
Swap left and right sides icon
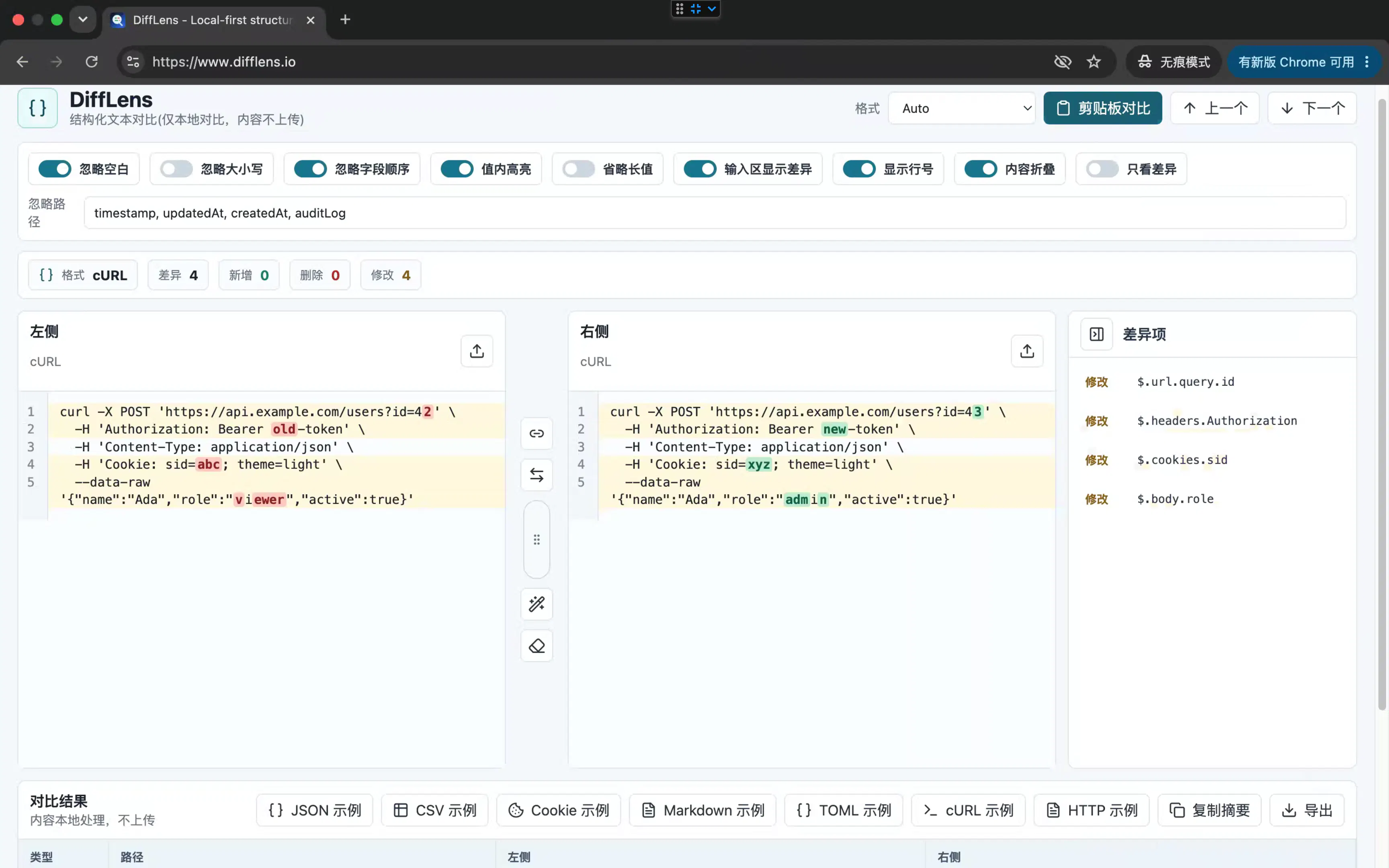[537, 475]
